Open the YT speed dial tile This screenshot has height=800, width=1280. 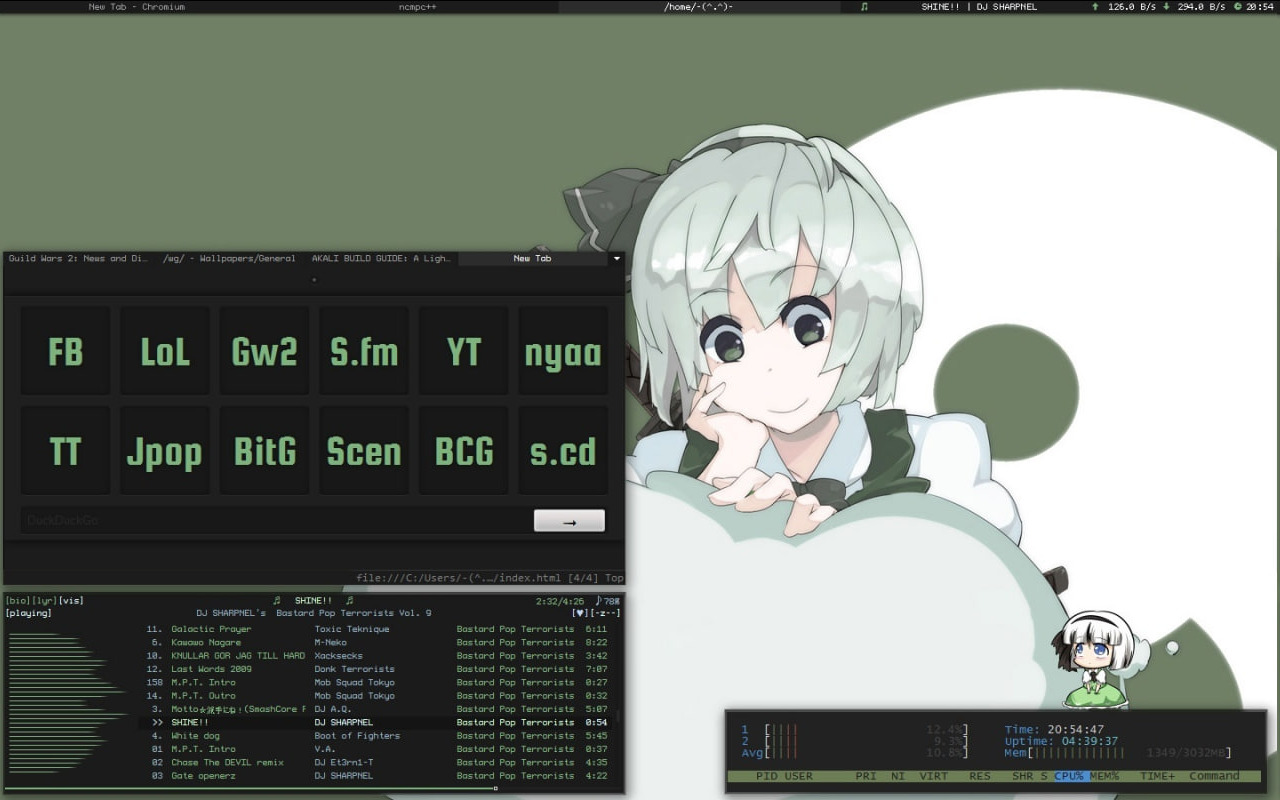pyautogui.click(x=463, y=351)
